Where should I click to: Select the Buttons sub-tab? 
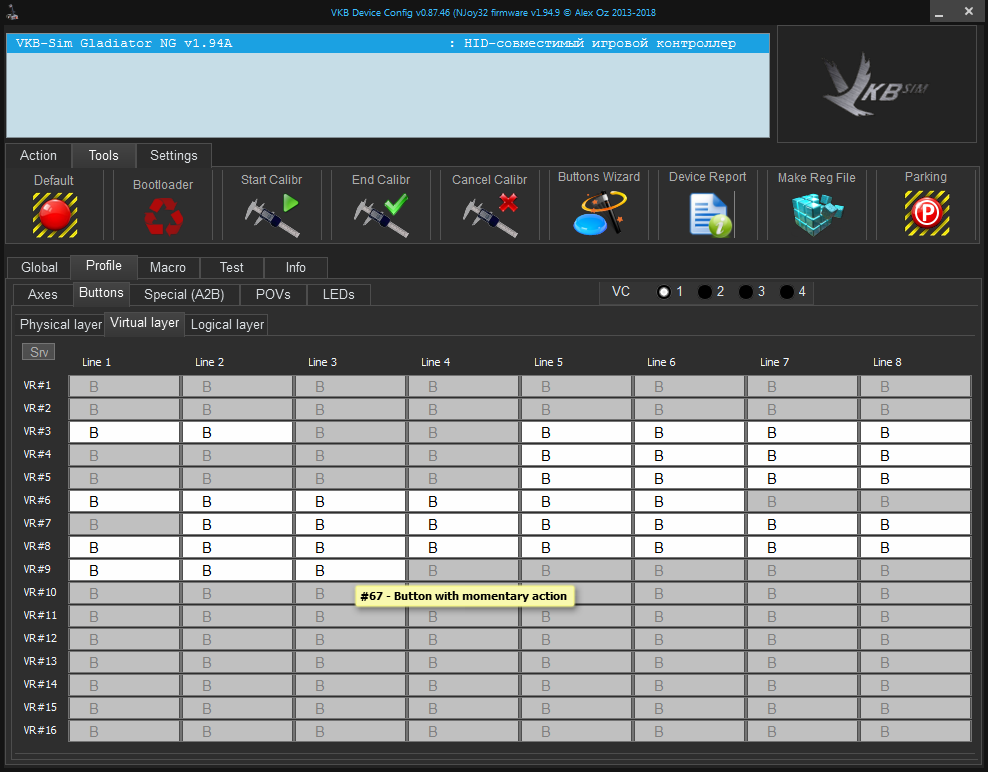[x=101, y=293]
